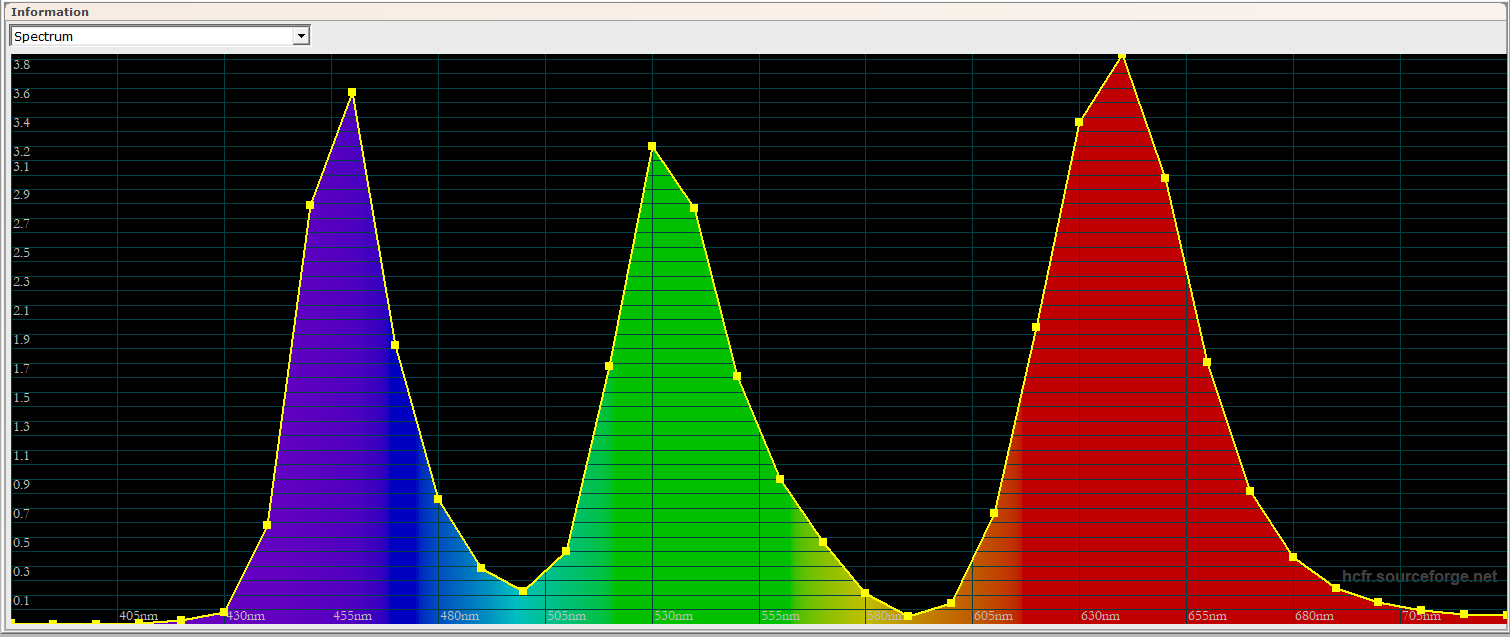Click the 630nm axis label
The image size is (1510, 637).
(1100, 616)
